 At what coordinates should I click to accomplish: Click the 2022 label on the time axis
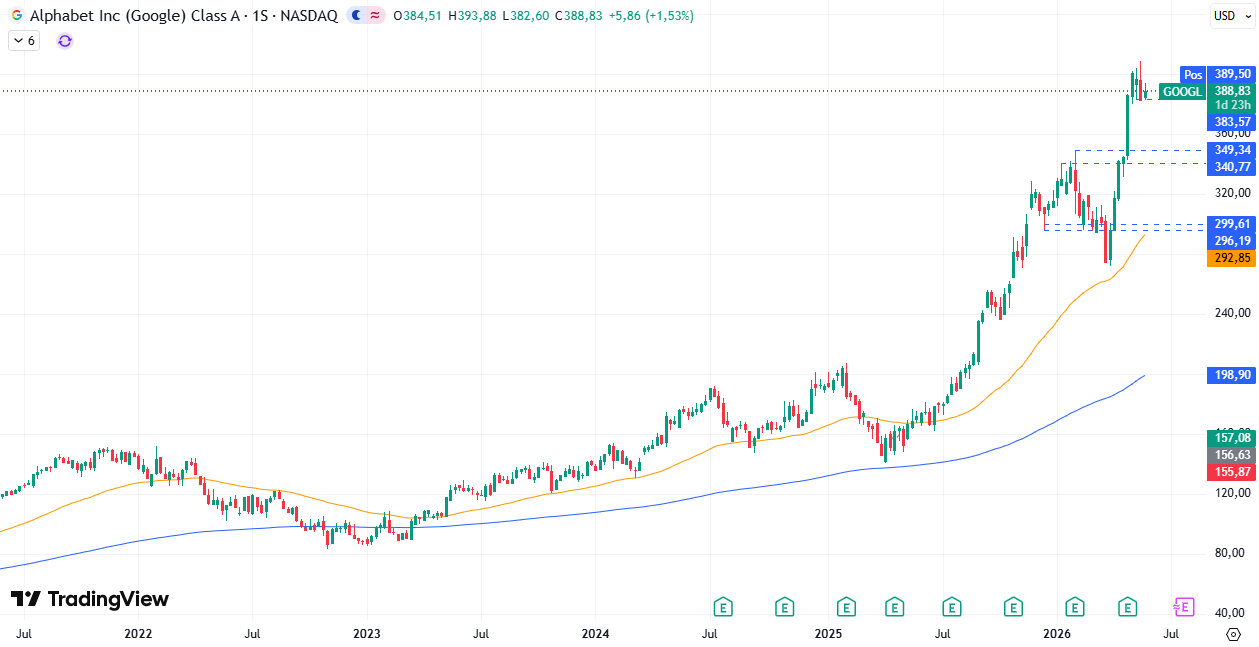(x=138, y=633)
